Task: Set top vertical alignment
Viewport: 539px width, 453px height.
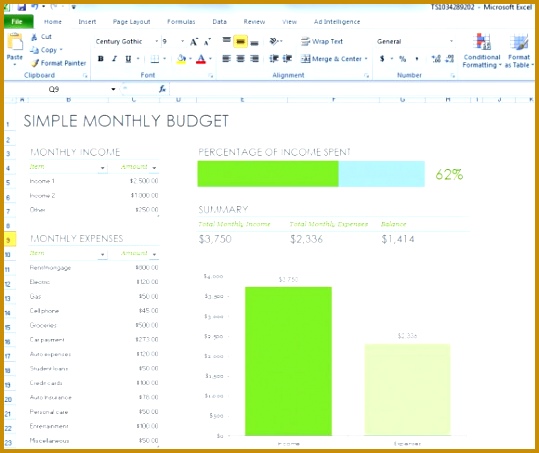Action: [x=226, y=41]
